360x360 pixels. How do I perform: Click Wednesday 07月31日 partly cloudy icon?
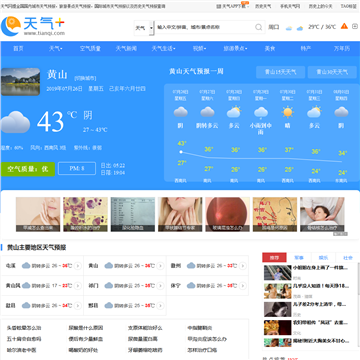[314, 112]
